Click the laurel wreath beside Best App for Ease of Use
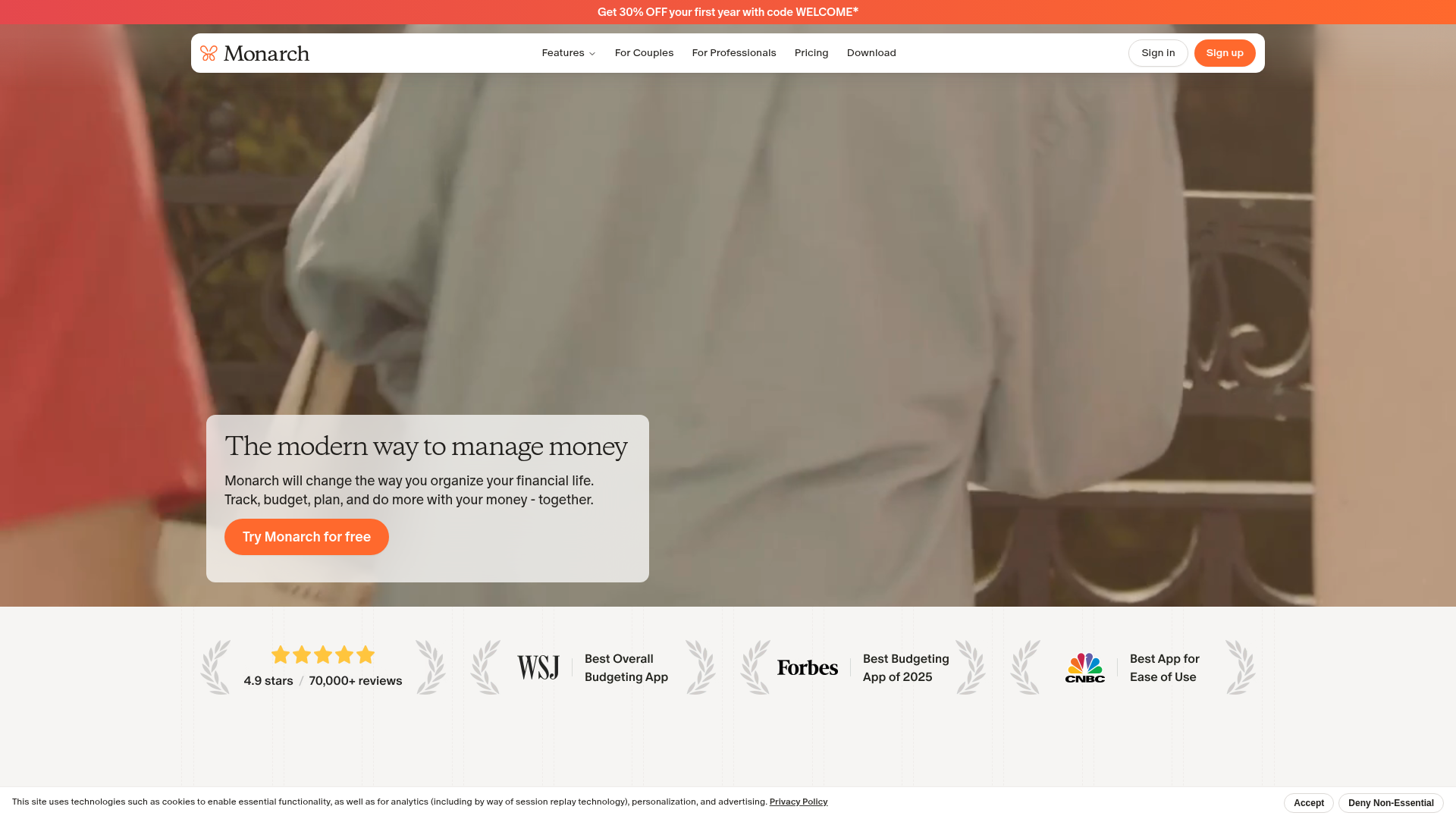Image resolution: width=1456 pixels, height=819 pixels. 1241,667
